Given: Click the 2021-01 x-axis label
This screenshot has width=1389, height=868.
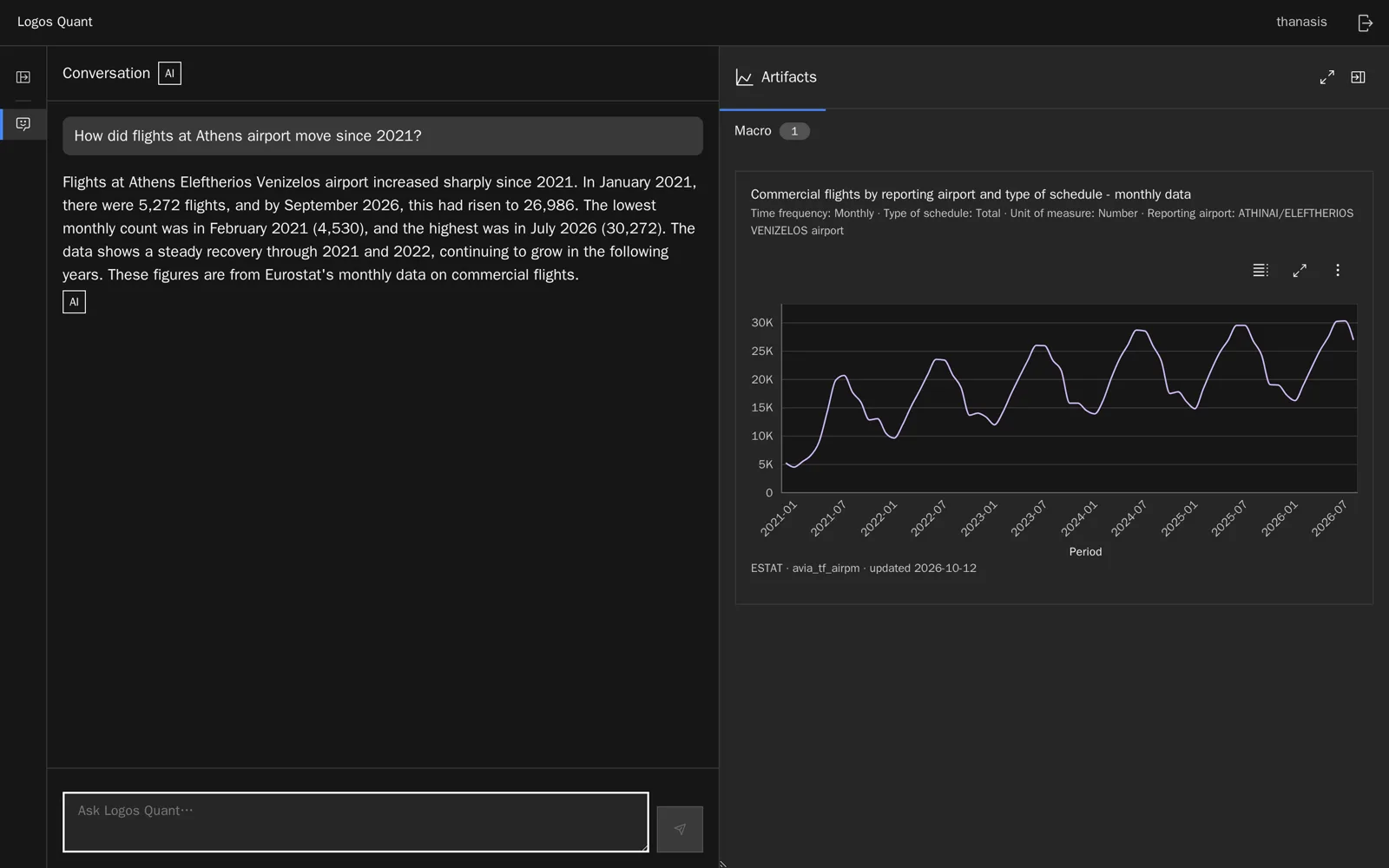Looking at the screenshot, I should pyautogui.click(x=779, y=518).
